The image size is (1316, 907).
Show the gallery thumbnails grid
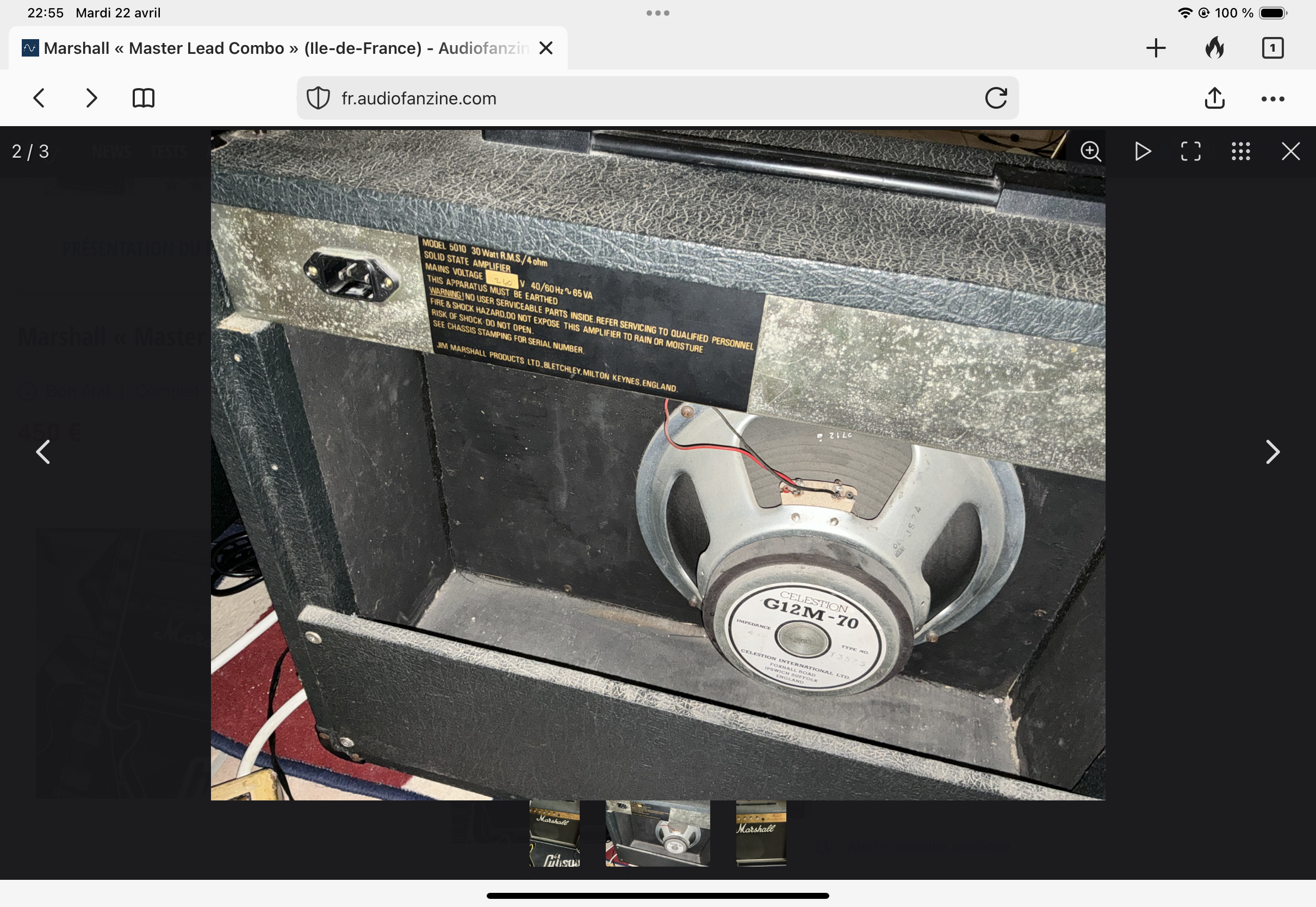(1240, 152)
